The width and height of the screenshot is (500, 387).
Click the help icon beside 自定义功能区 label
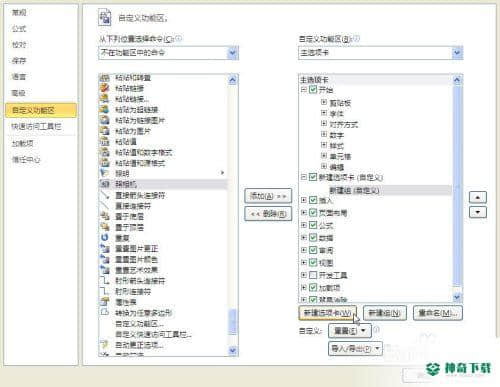[x=356, y=39]
